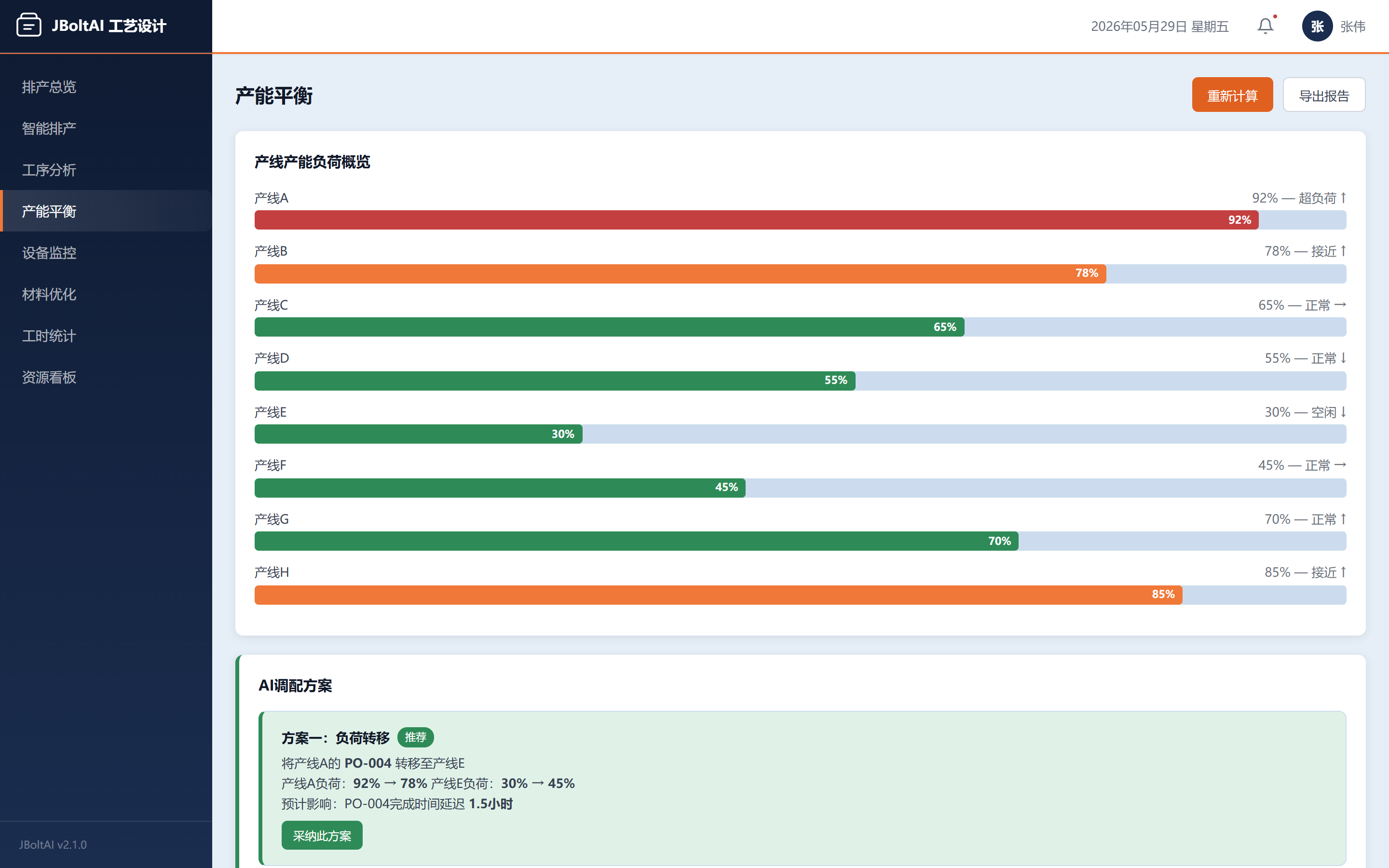Click the 重新计算 button
This screenshot has width=1389, height=868.
click(x=1232, y=95)
